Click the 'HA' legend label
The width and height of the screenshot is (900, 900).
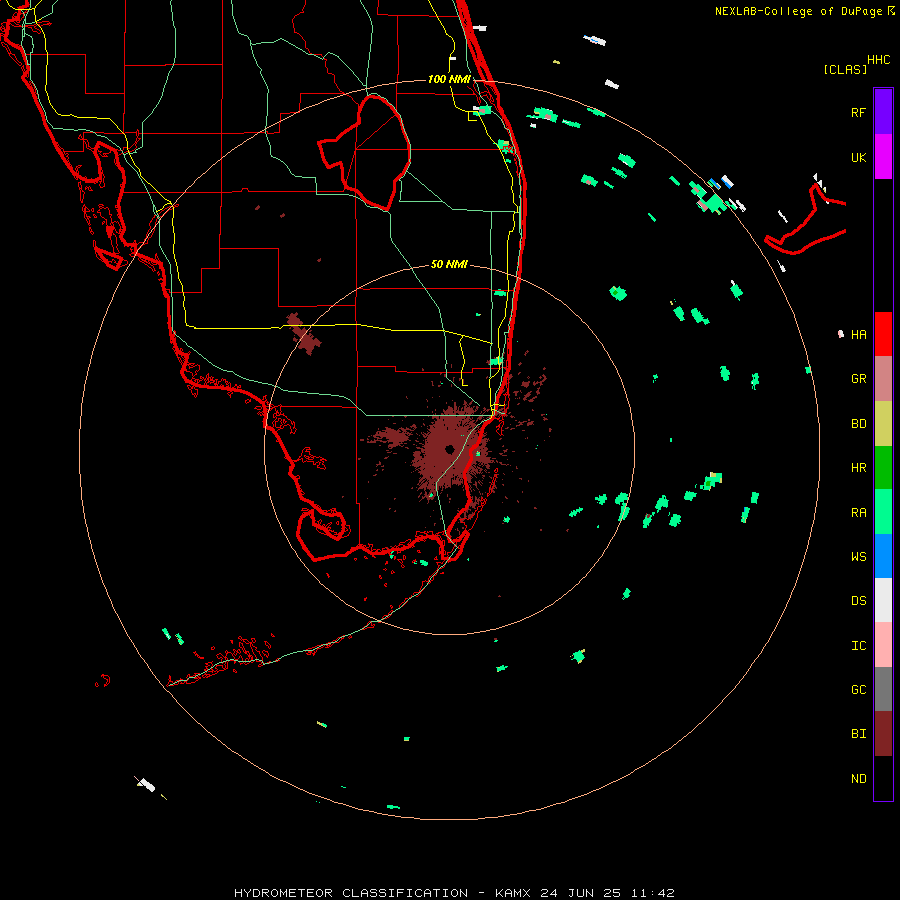coord(858,334)
